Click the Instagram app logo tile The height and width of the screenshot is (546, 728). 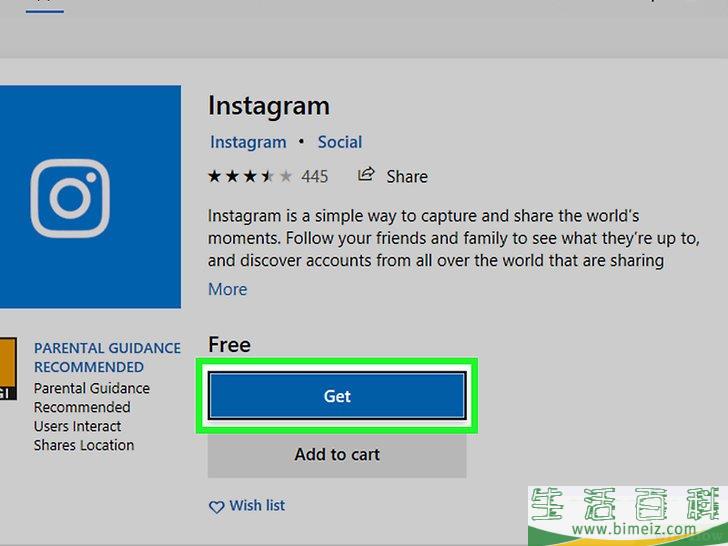(x=90, y=197)
